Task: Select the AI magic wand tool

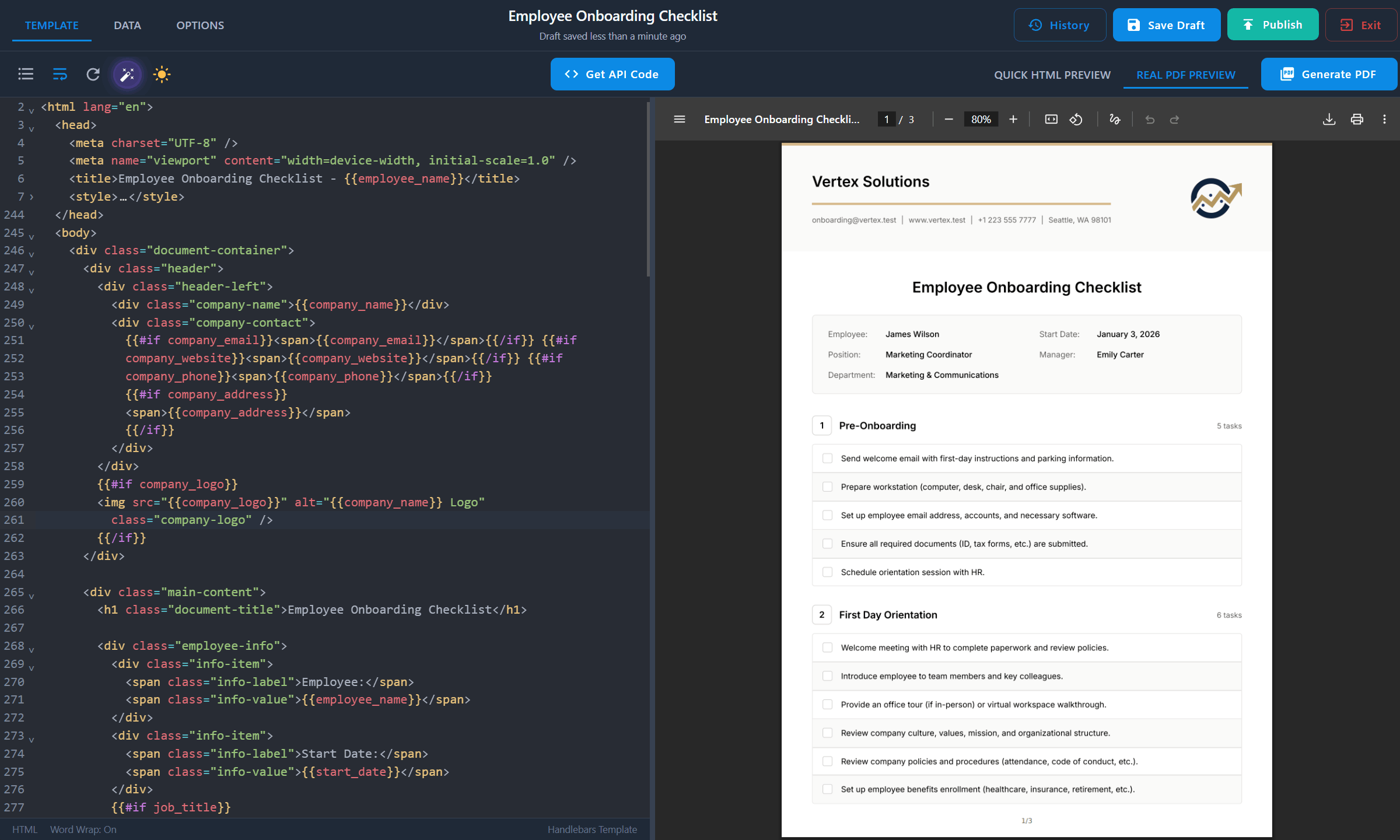Action: [127, 74]
